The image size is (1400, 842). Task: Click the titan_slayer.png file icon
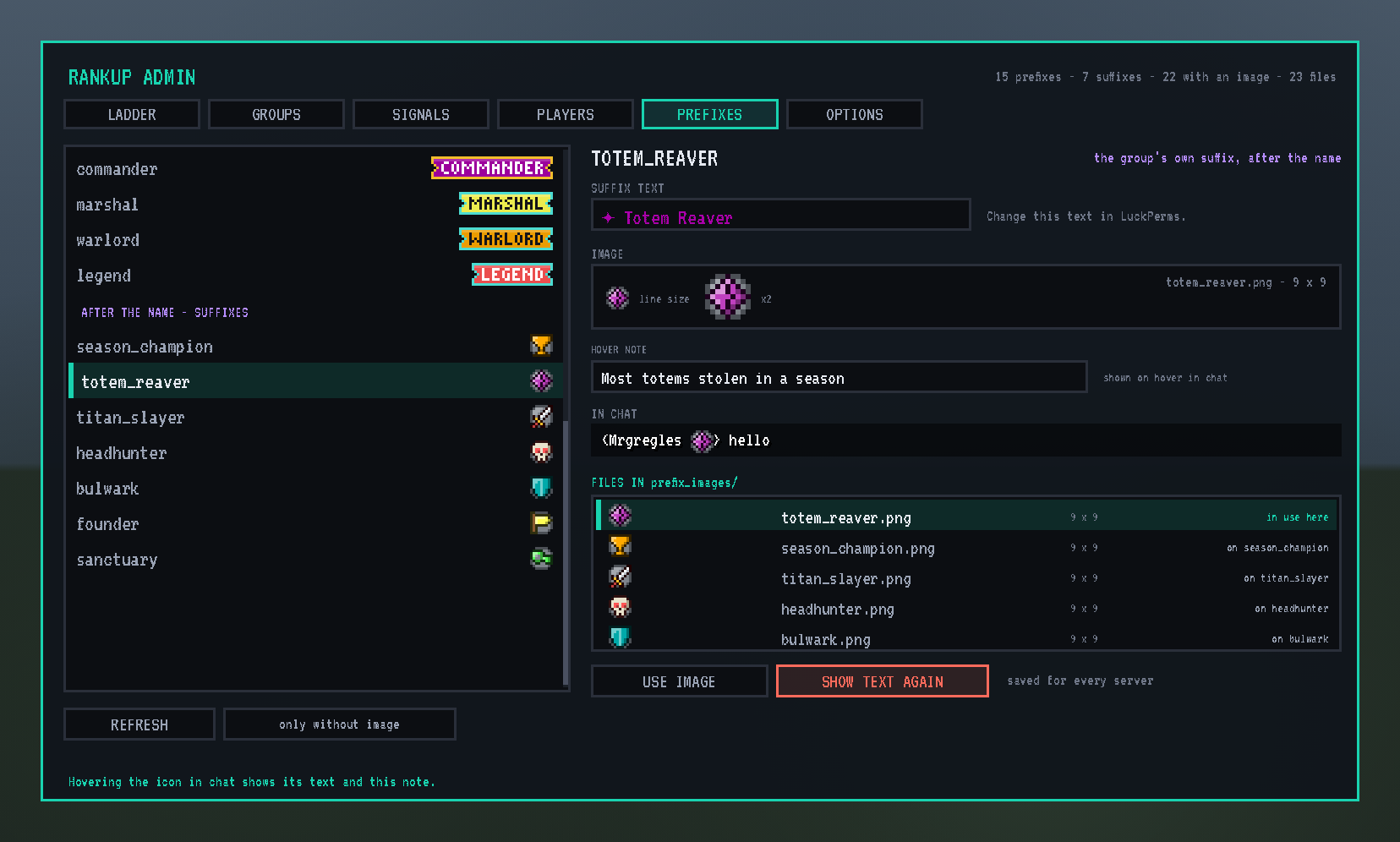[621, 577]
